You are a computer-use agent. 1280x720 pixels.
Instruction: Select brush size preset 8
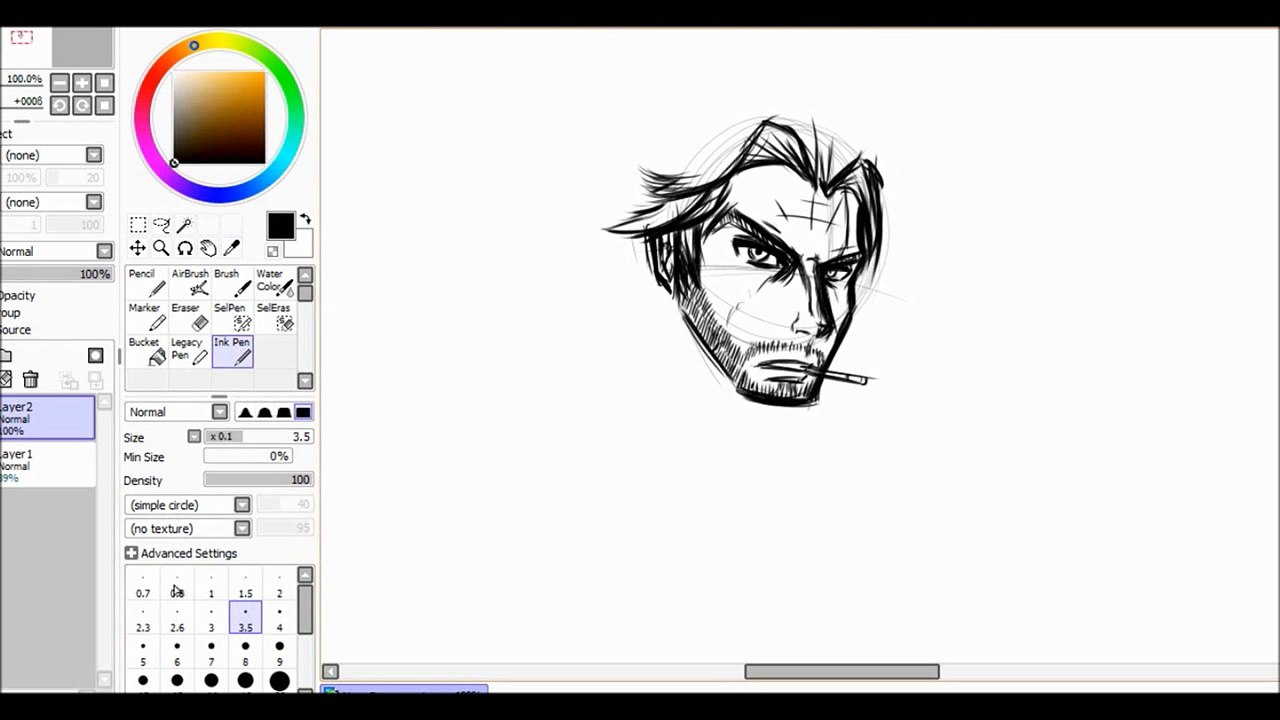point(245,653)
